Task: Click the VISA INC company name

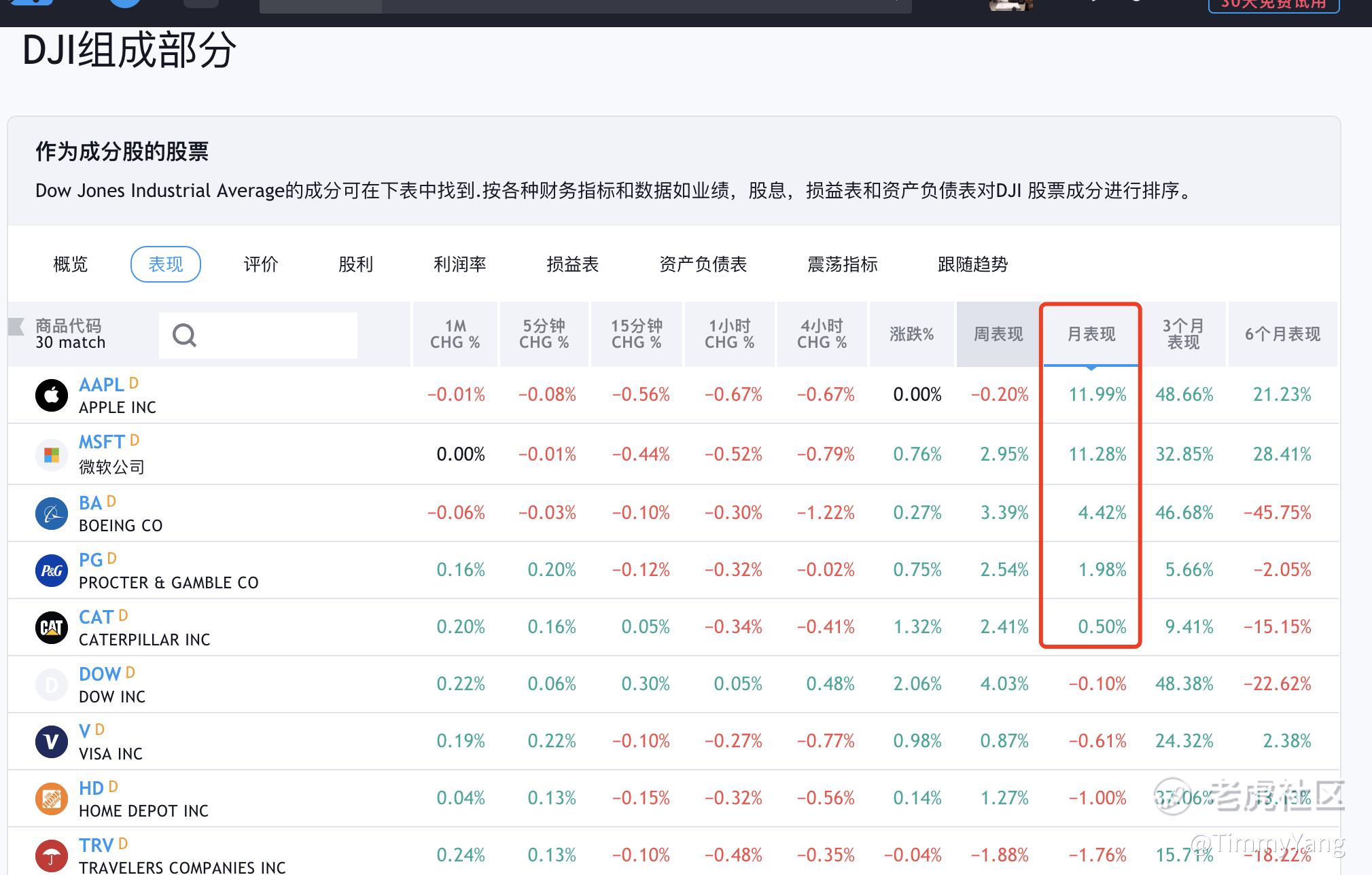Action: point(111,754)
